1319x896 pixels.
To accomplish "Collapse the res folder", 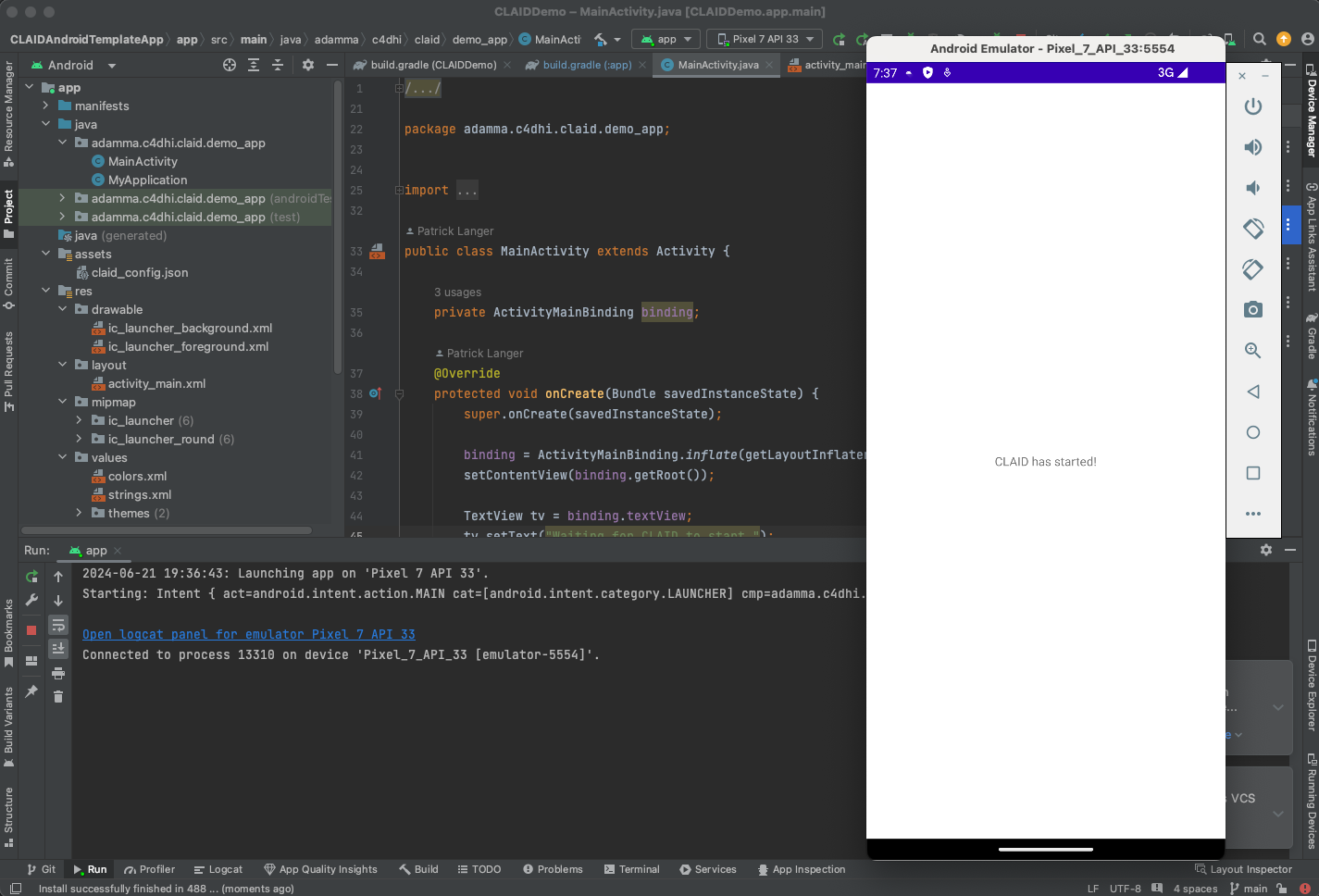I will [45, 291].
